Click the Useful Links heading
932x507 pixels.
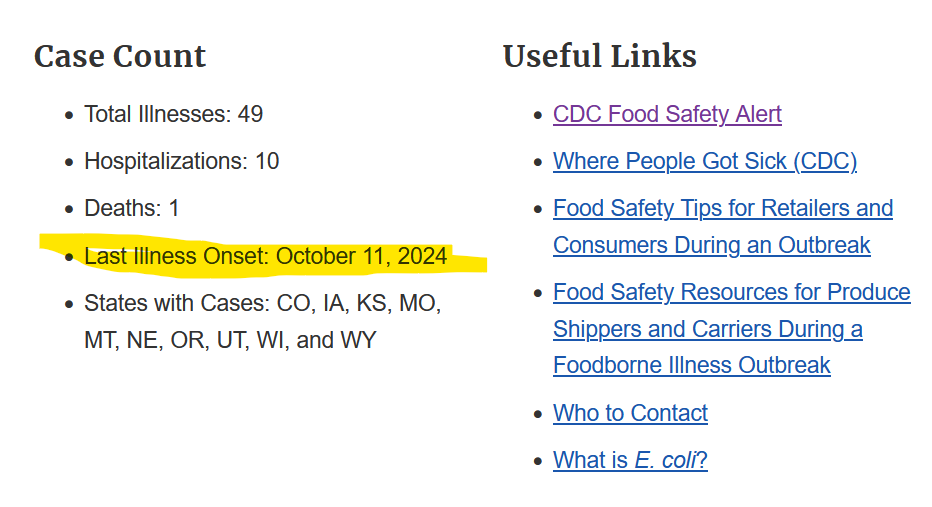coord(599,56)
